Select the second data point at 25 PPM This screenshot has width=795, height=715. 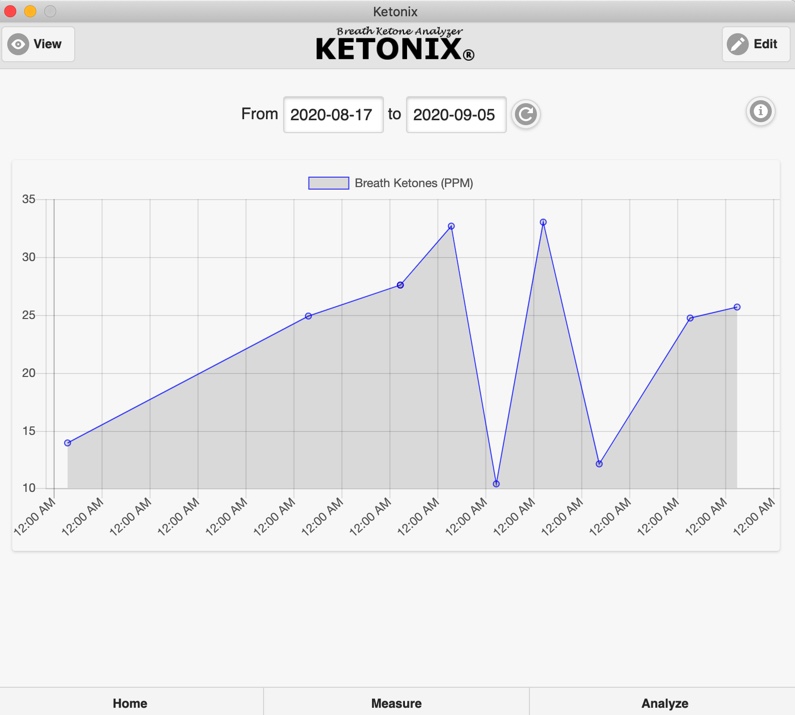[x=308, y=316]
